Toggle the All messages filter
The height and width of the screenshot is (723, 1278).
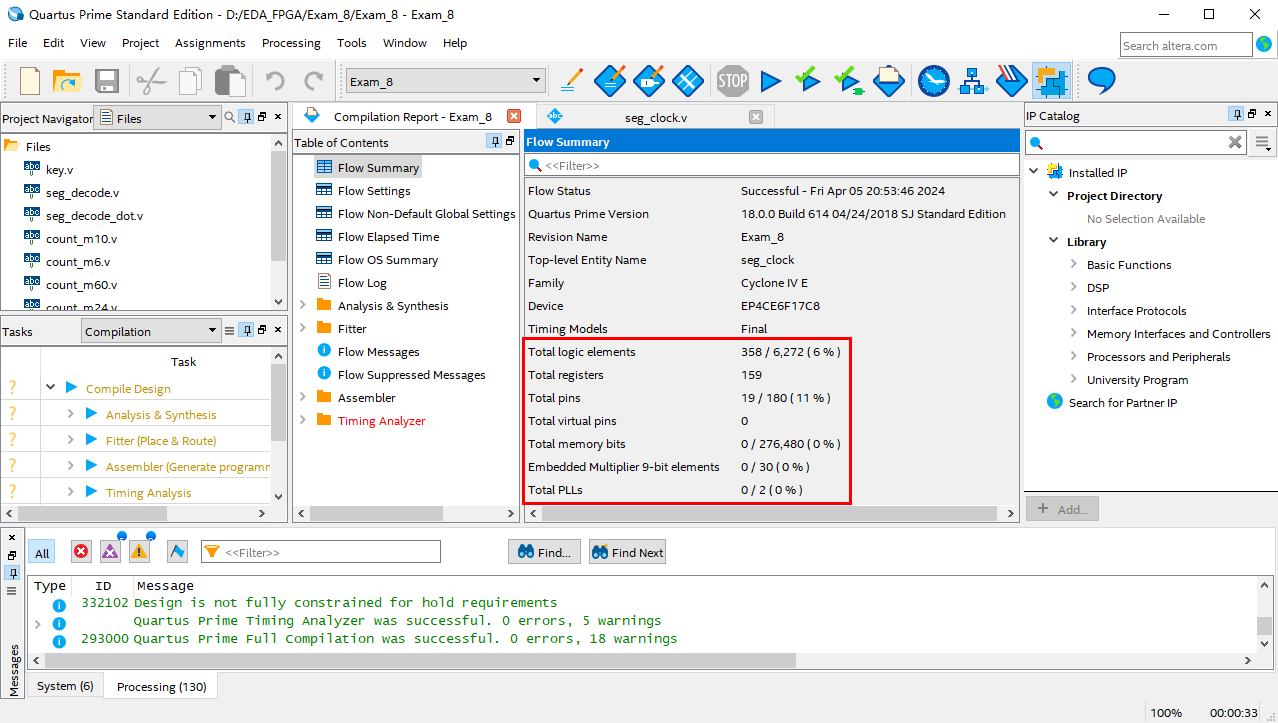pos(42,553)
